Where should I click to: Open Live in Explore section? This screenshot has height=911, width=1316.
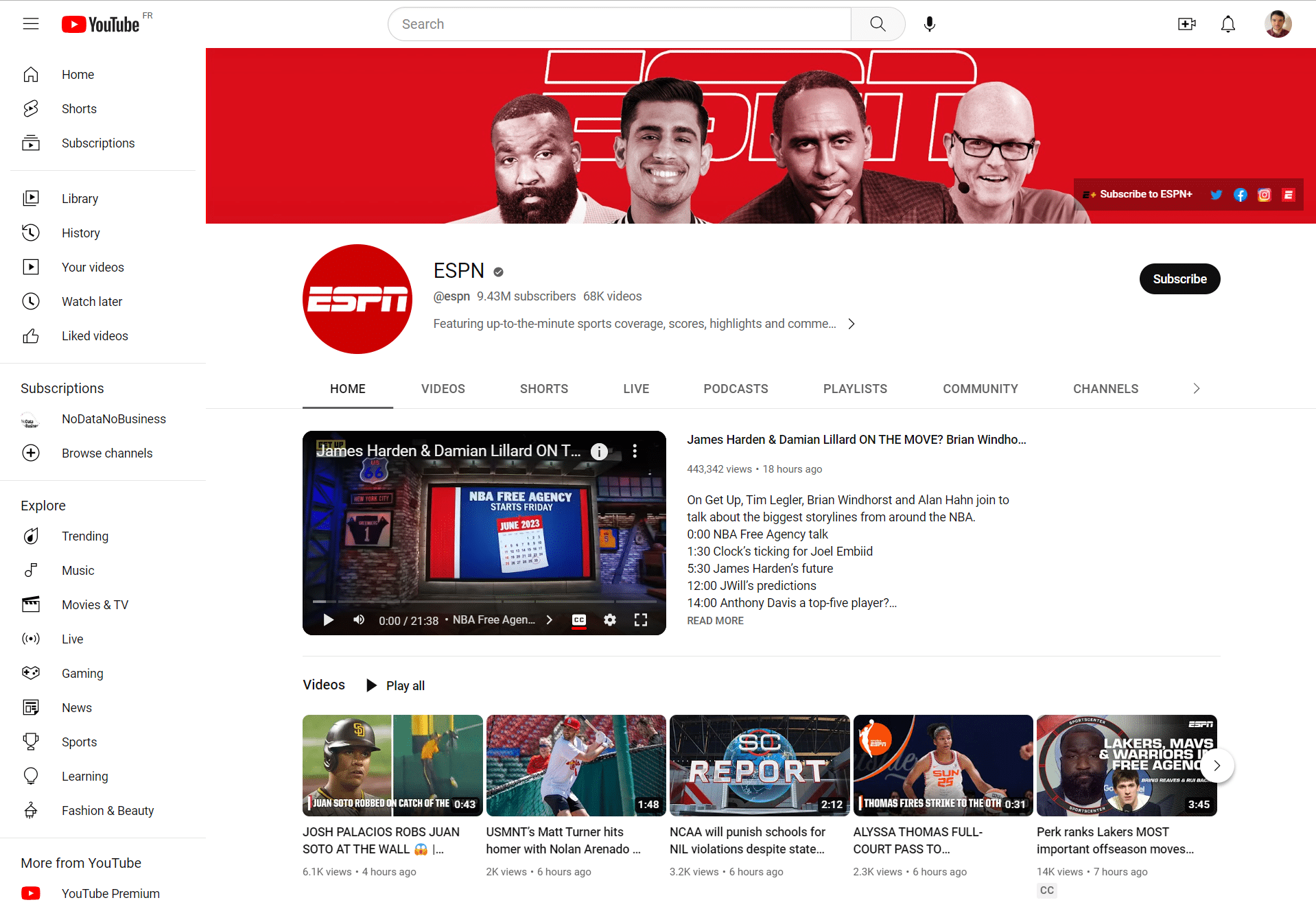click(x=103, y=639)
